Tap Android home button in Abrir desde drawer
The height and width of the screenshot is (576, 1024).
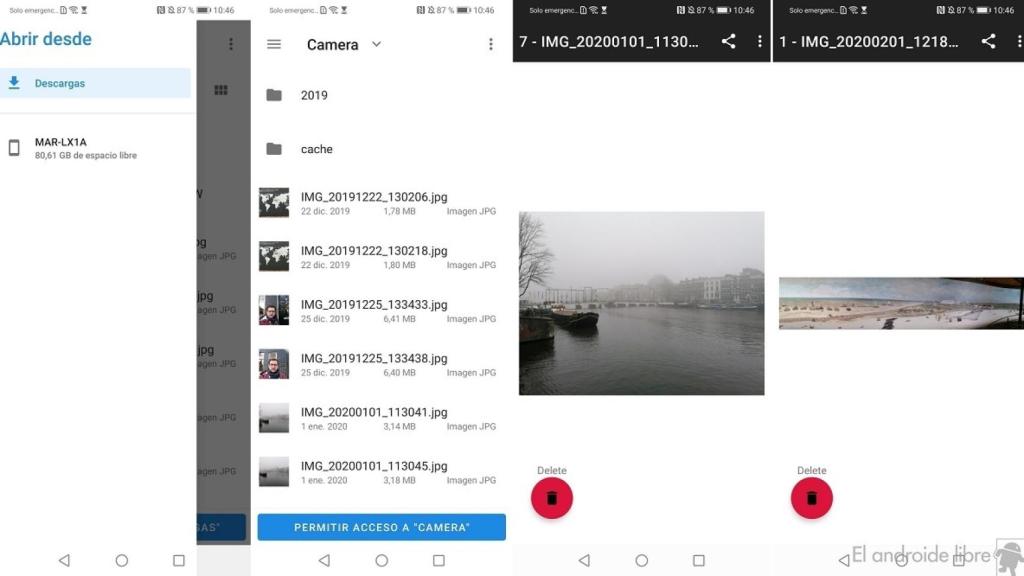pos(121,561)
